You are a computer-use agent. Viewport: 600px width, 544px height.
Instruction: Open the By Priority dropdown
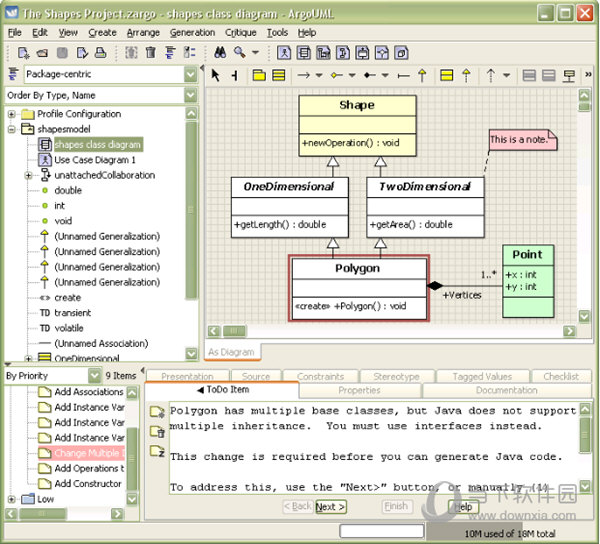(x=95, y=376)
